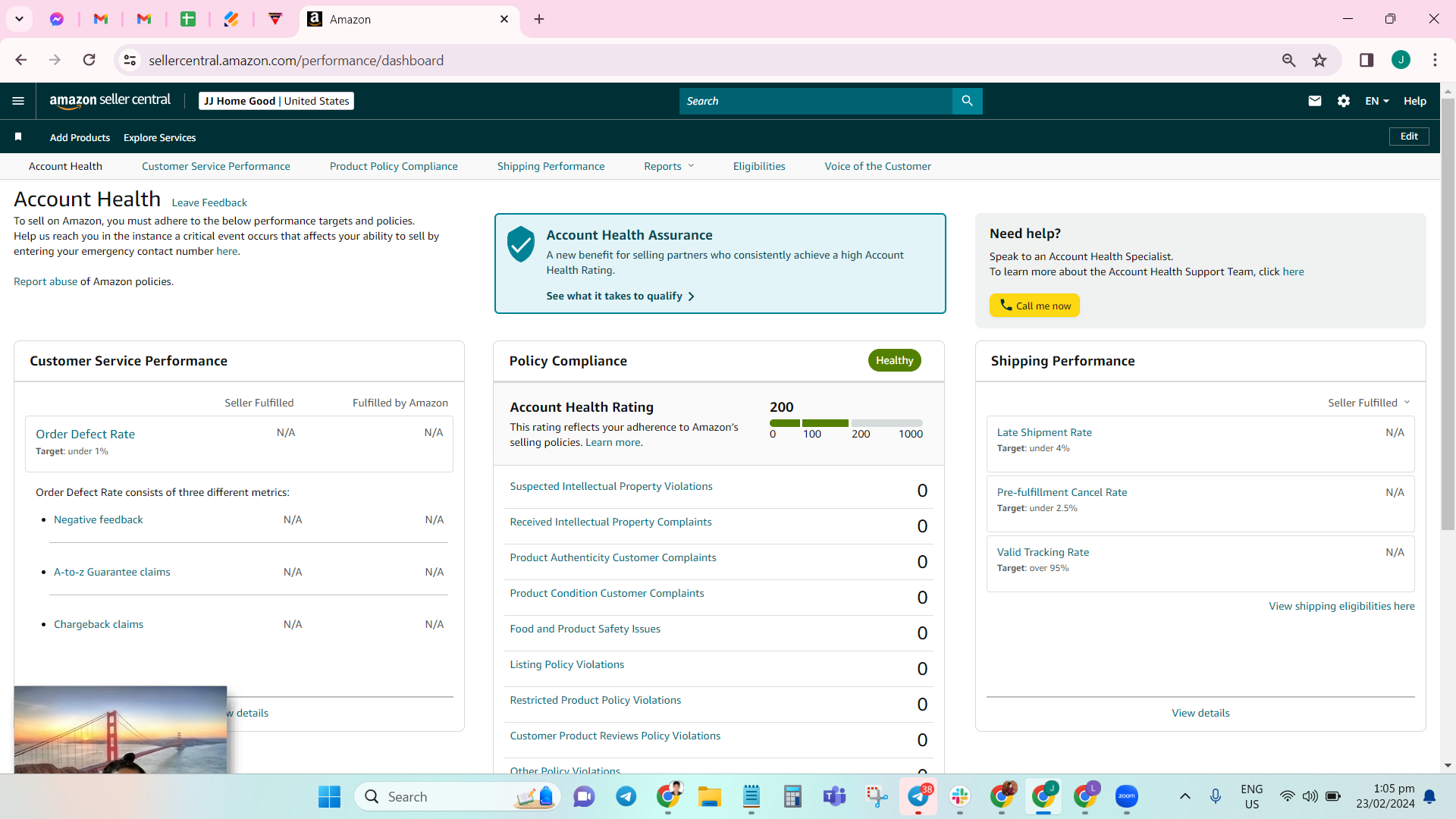The height and width of the screenshot is (819, 1456).
Task: Open Slack from the taskbar
Action: click(x=960, y=796)
